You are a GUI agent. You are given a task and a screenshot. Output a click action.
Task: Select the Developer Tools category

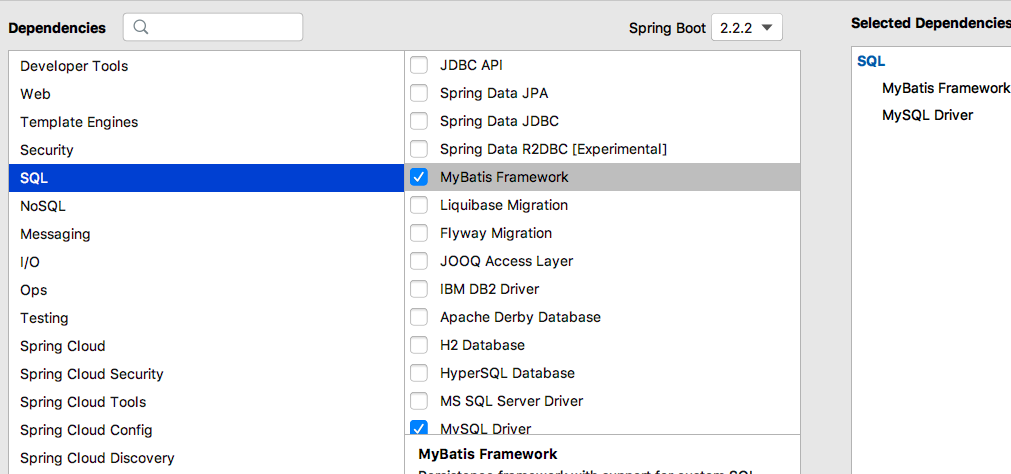tap(74, 66)
